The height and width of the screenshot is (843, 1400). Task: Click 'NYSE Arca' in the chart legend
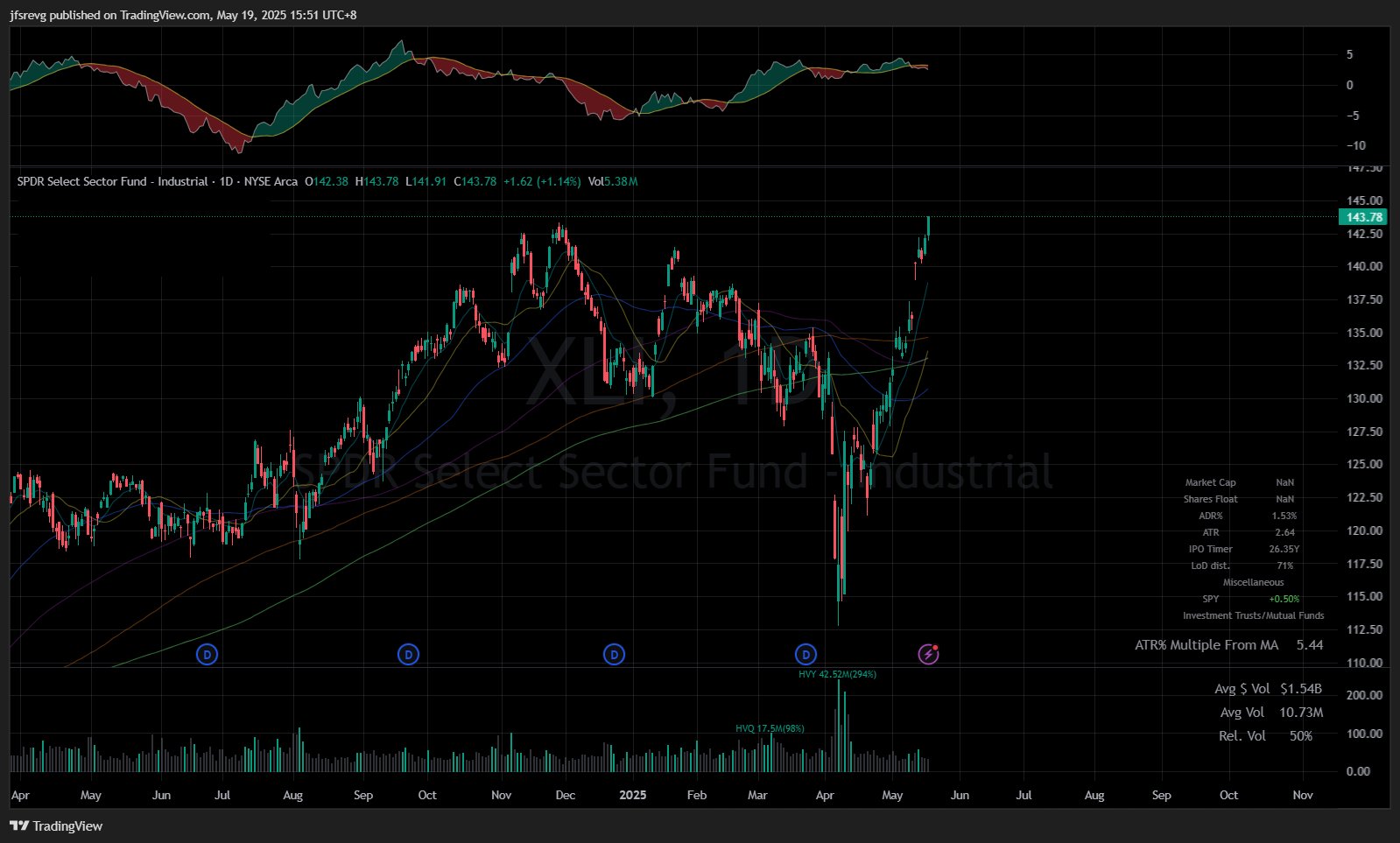tap(271, 182)
